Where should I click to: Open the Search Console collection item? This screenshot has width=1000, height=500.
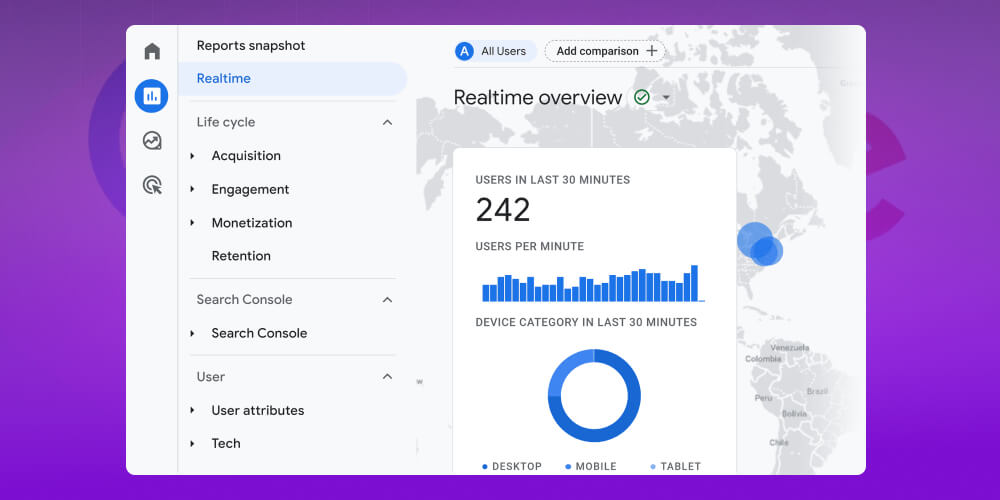259,333
